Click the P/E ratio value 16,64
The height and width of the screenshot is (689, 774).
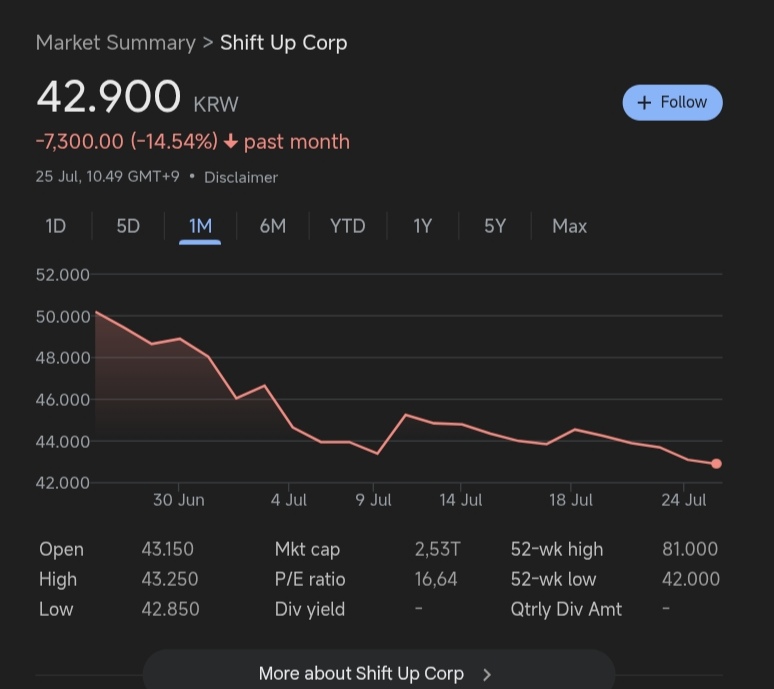[436, 579]
